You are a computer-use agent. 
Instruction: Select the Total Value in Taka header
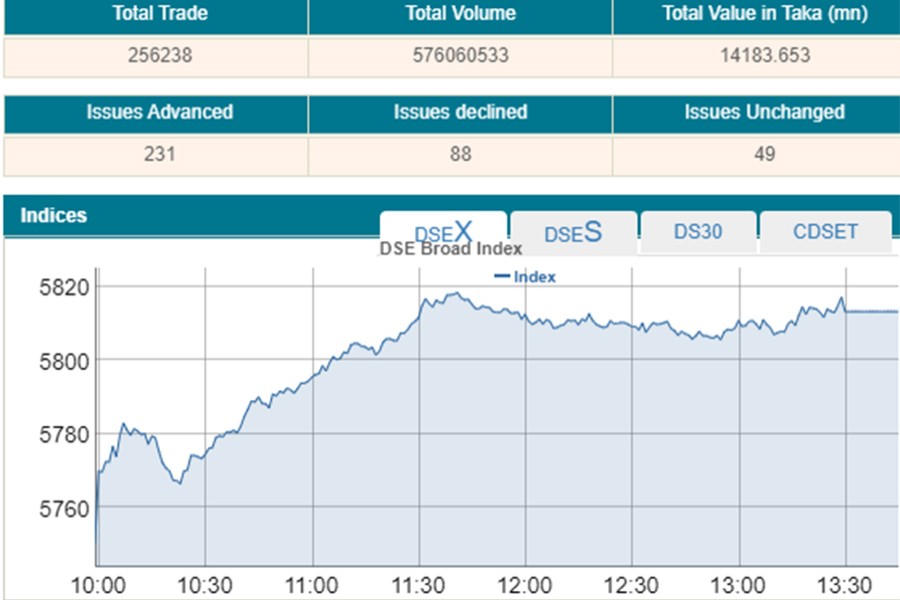[765, 14]
